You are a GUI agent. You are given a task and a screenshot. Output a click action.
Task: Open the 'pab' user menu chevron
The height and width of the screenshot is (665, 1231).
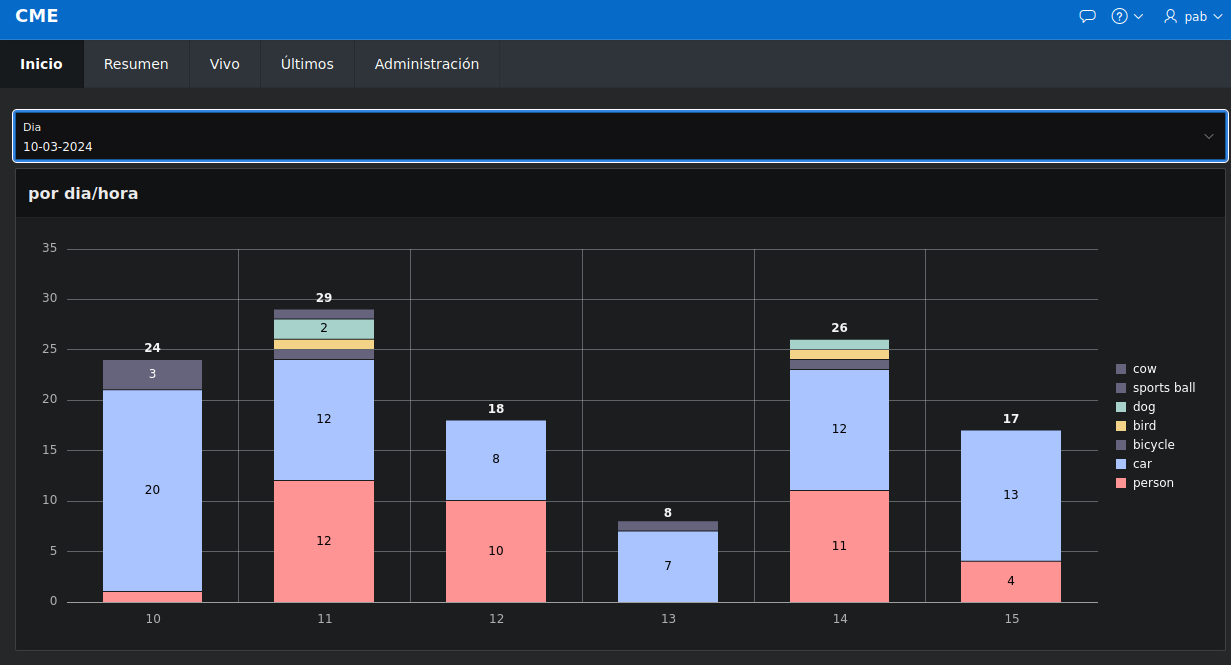point(1219,16)
